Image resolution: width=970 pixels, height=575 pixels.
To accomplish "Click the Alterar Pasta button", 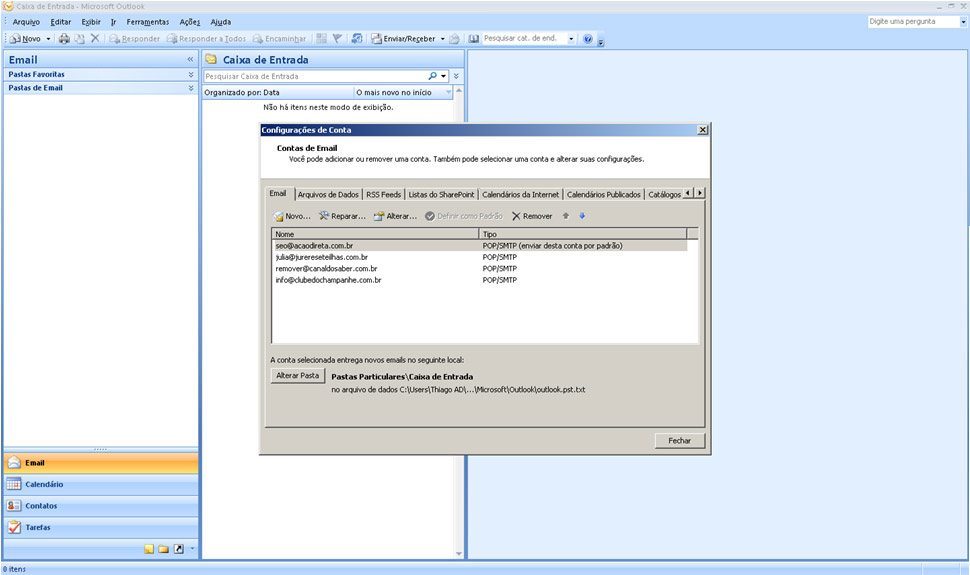I will click(x=298, y=376).
